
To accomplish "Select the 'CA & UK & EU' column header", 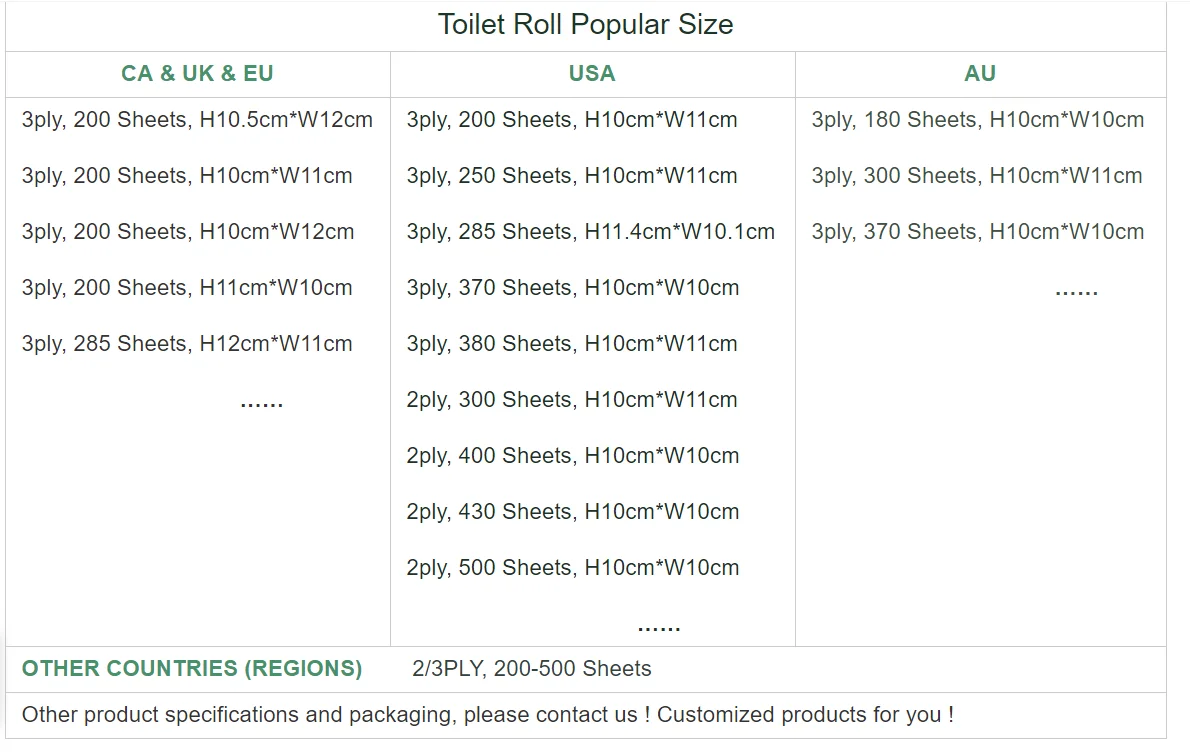I will point(197,74).
